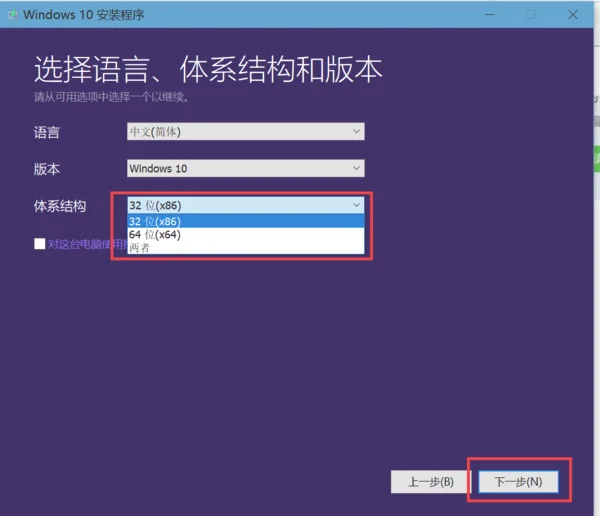Click the chevron arrow of the 版本 dropdown
Image resolution: width=600 pixels, height=516 pixels.
point(356,168)
